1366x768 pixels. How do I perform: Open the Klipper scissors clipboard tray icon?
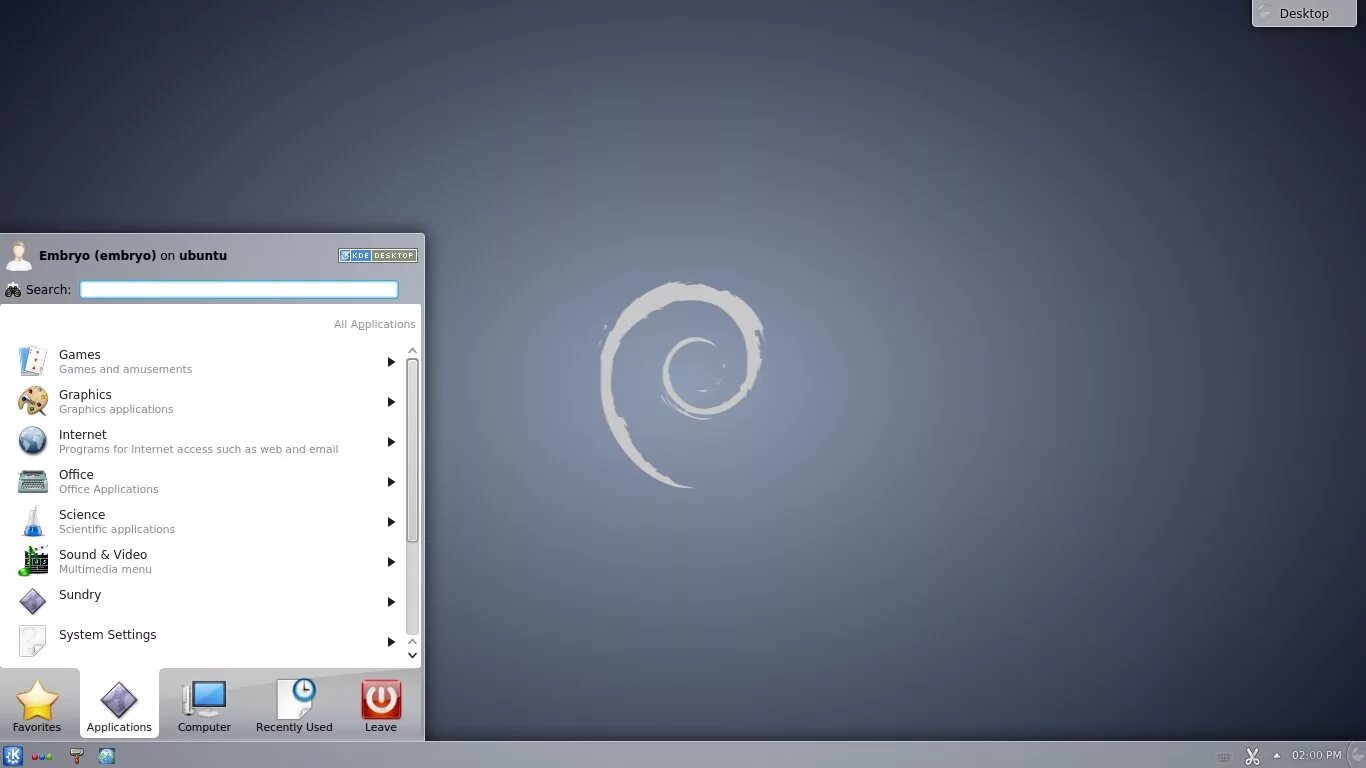coord(1252,756)
